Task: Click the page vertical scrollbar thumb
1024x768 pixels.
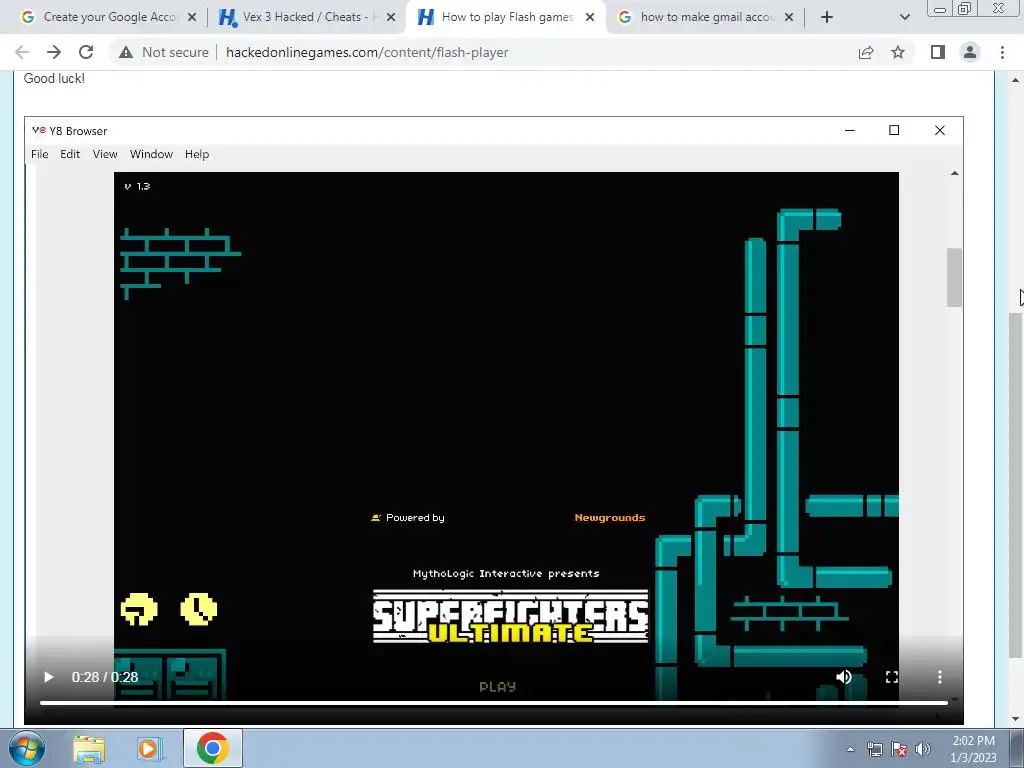Action: pyautogui.click(x=1015, y=483)
